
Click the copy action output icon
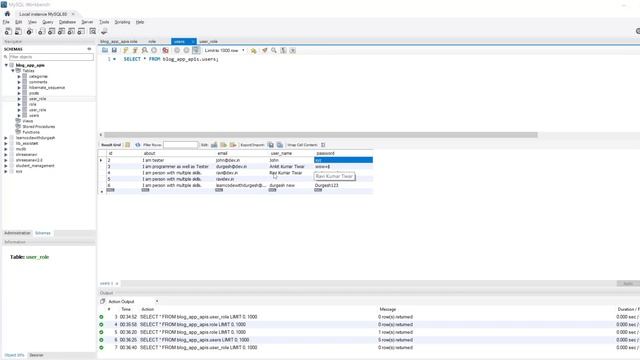click(x=102, y=301)
